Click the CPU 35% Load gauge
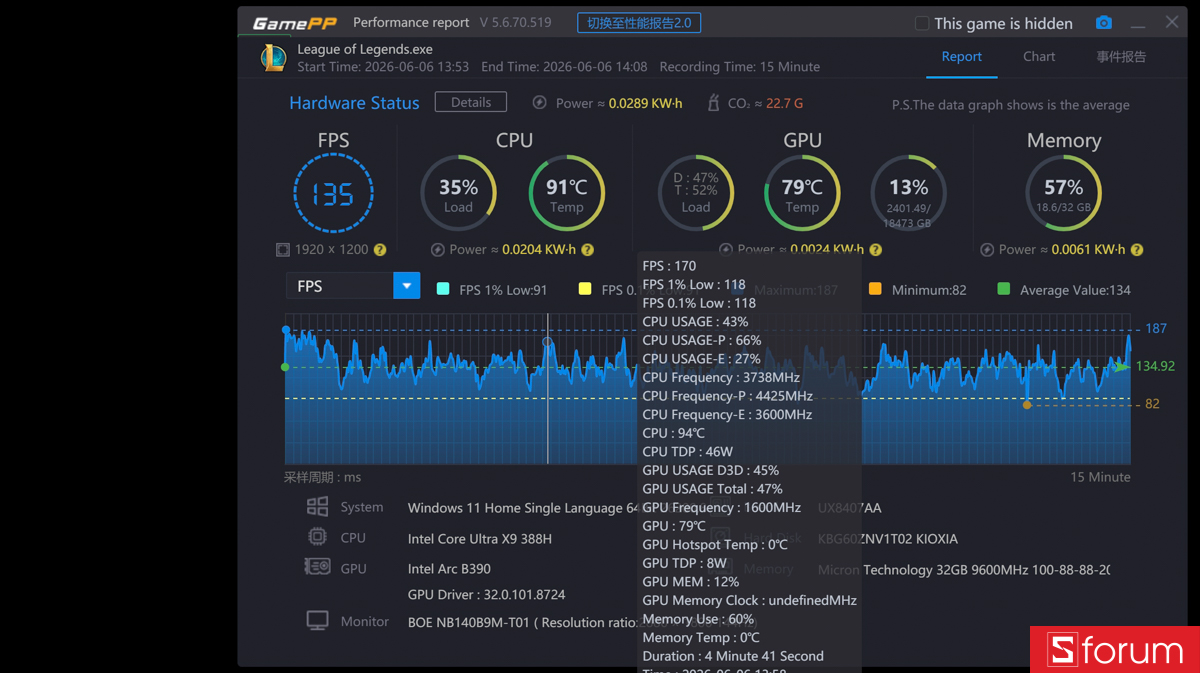1200x673 pixels. (458, 193)
